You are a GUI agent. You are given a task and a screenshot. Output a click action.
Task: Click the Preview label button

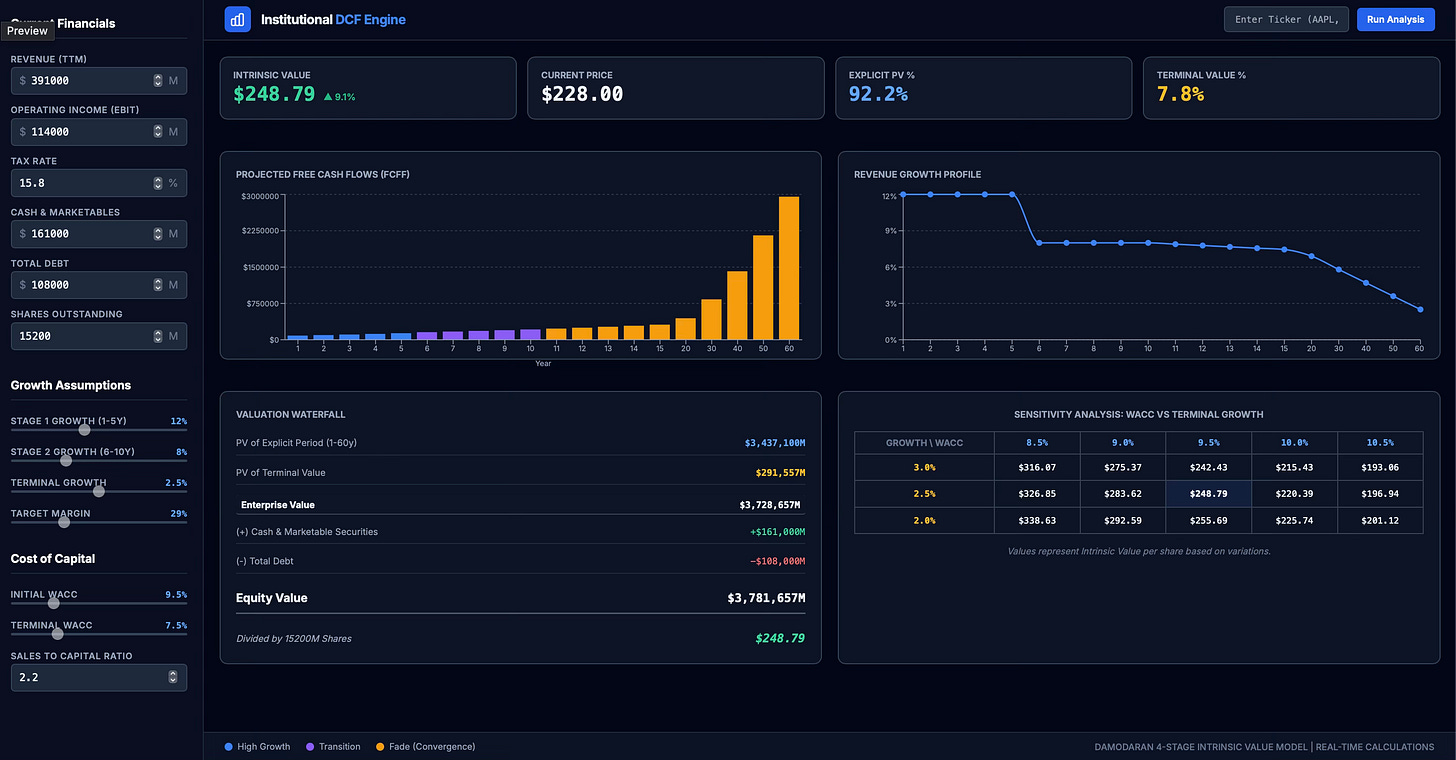click(27, 30)
